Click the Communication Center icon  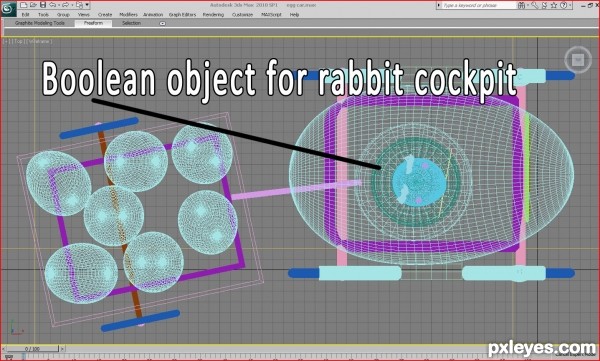coord(545,5)
